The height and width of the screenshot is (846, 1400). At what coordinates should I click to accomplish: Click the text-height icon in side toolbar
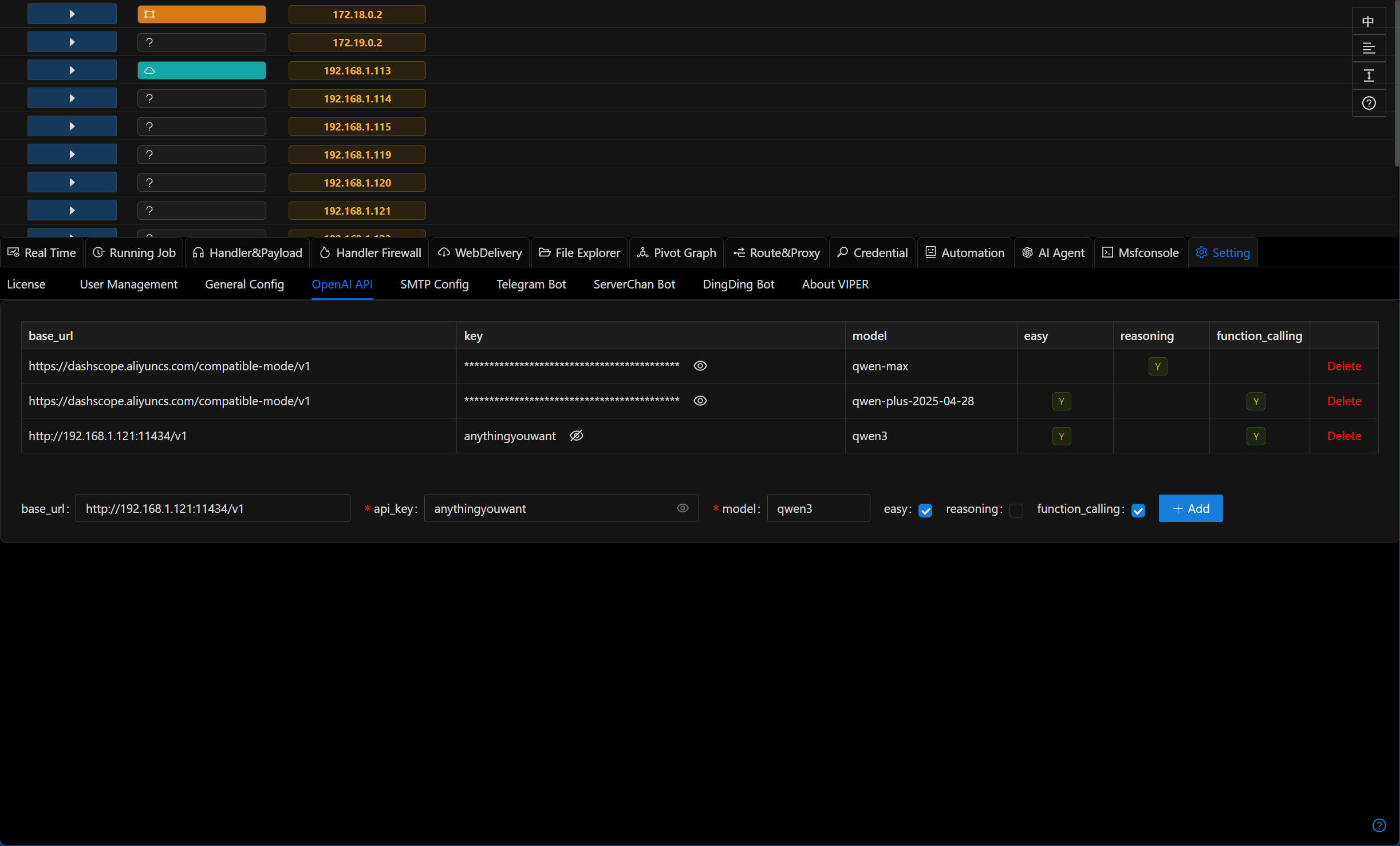click(x=1369, y=76)
